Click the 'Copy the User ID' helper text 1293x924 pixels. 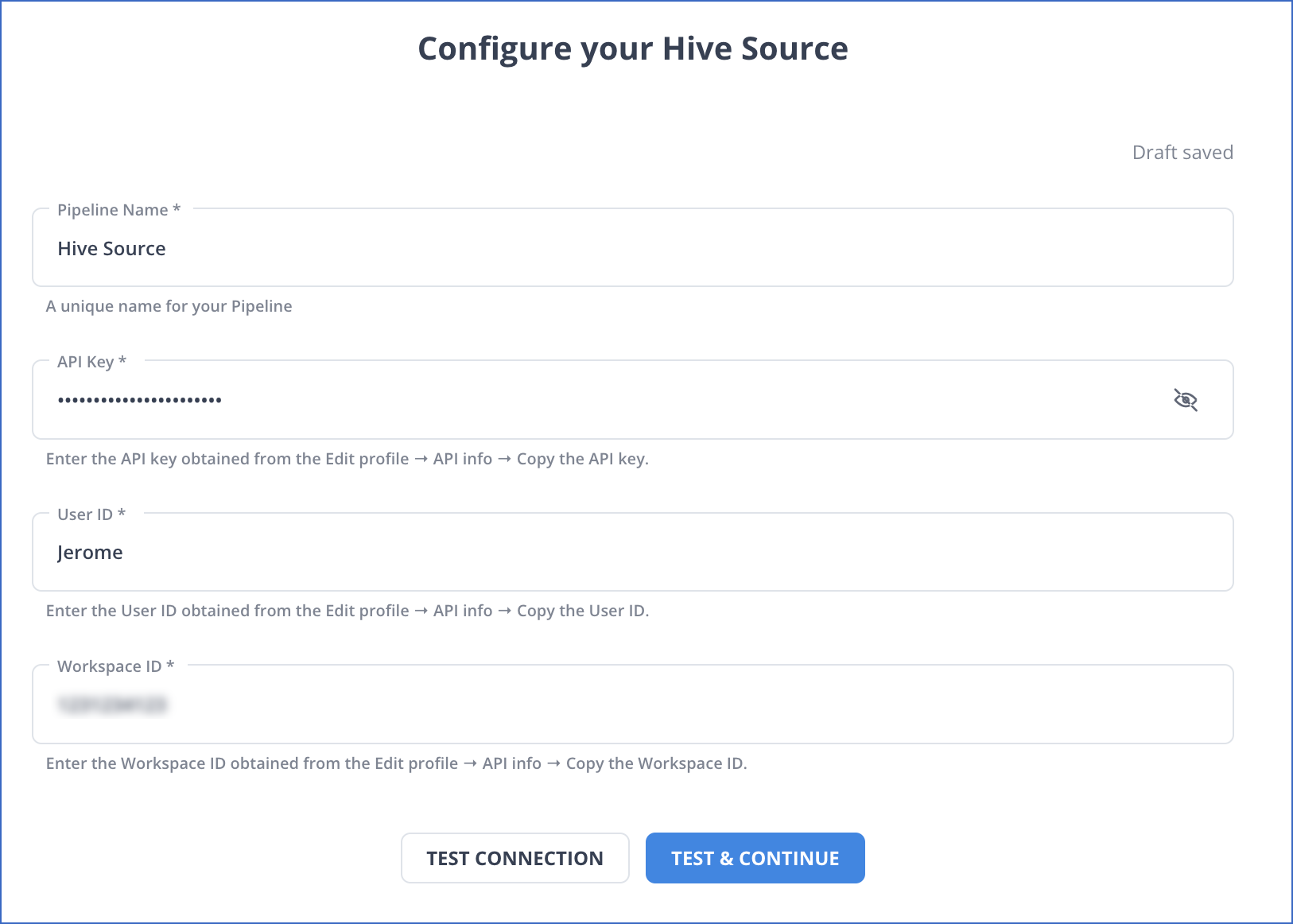click(x=583, y=611)
